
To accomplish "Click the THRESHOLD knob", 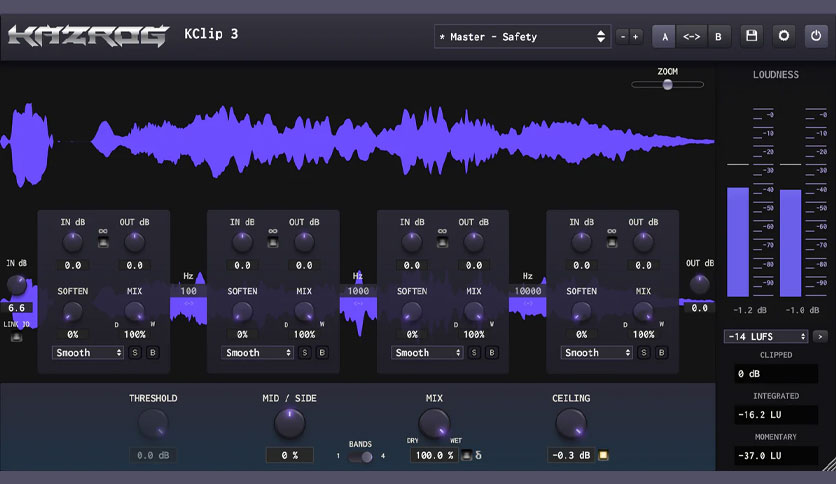I will point(153,424).
